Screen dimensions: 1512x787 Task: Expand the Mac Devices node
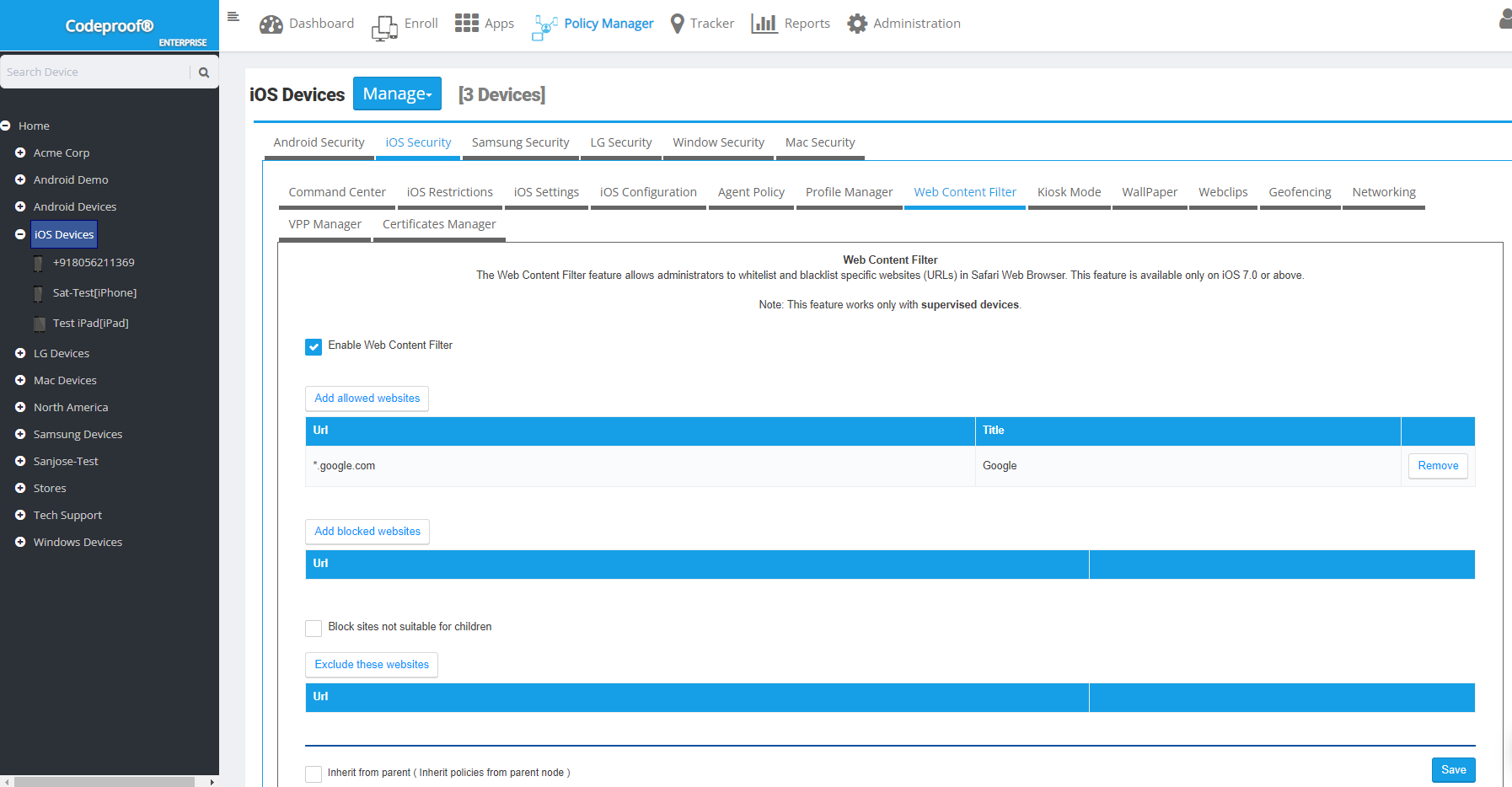(20, 380)
